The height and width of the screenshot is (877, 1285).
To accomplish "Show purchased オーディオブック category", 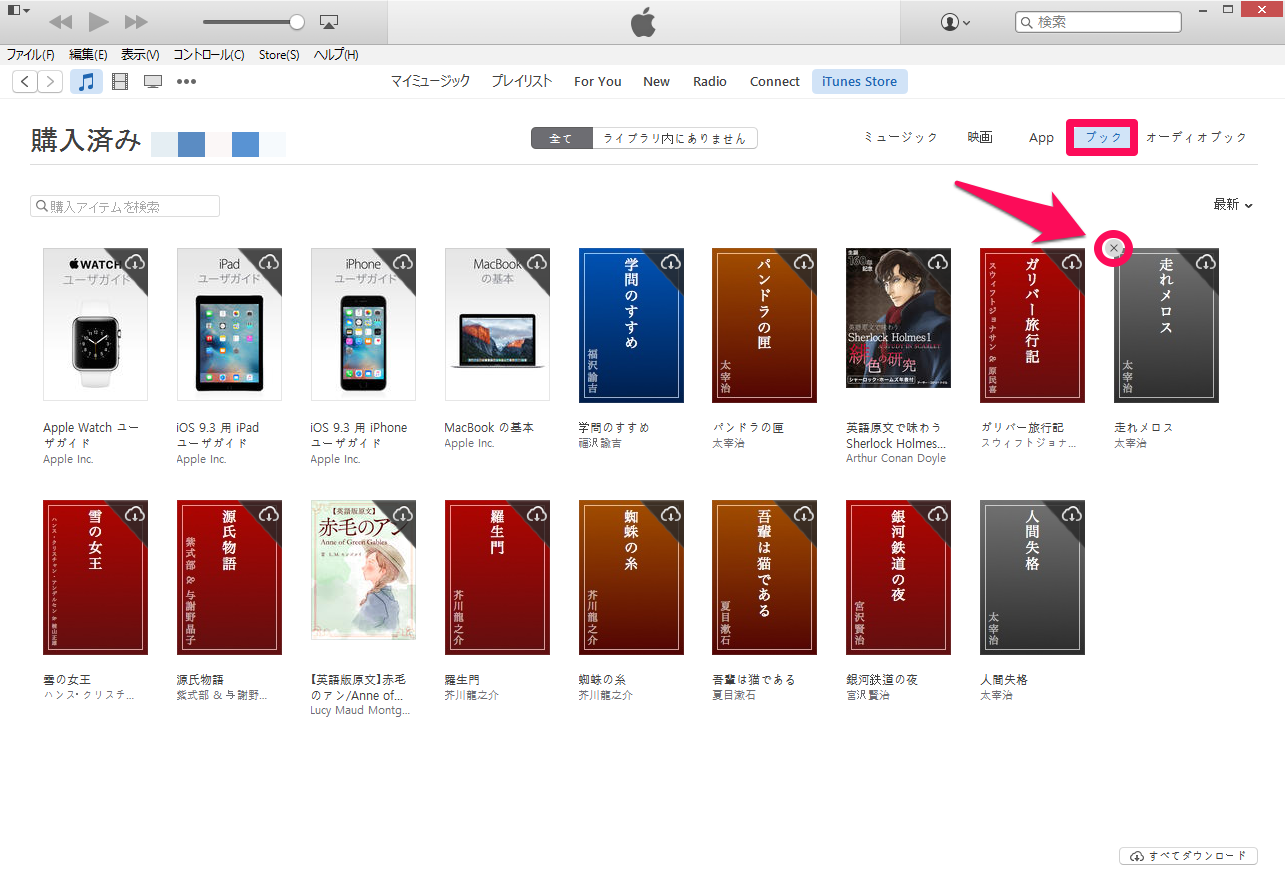I will click(1197, 138).
